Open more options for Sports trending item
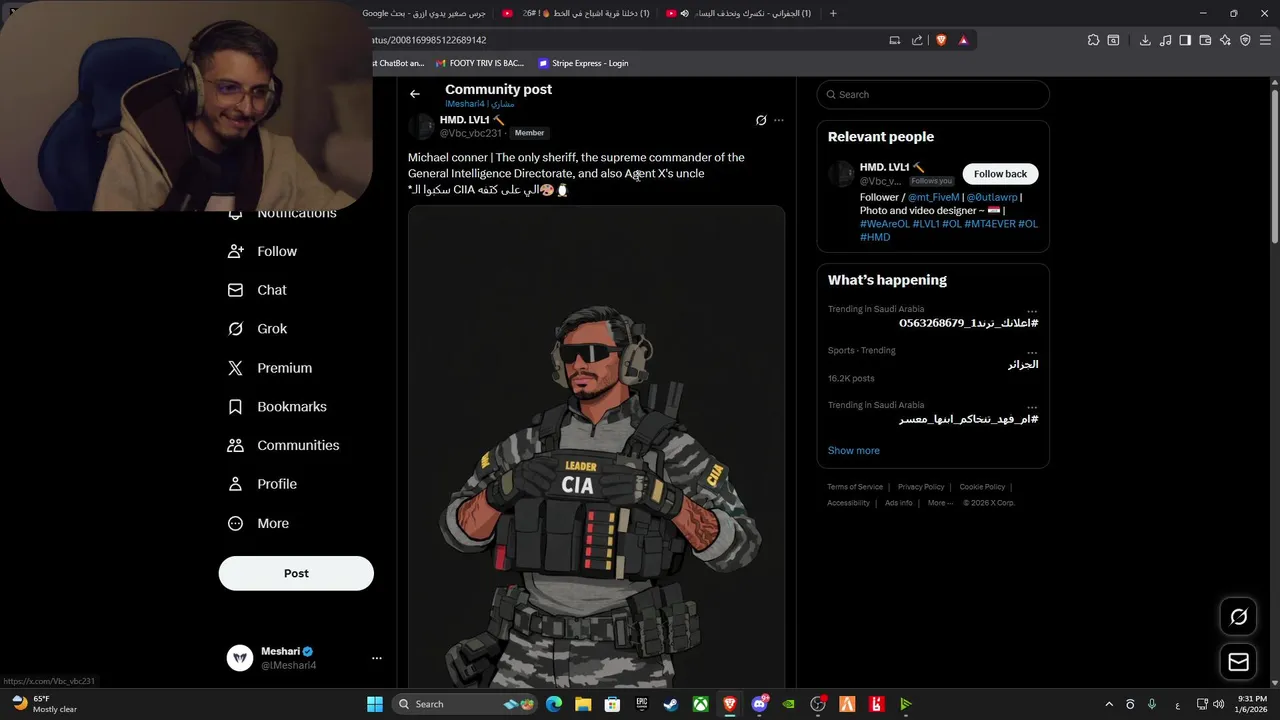The width and height of the screenshot is (1280, 720). click(x=1032, y=351)
